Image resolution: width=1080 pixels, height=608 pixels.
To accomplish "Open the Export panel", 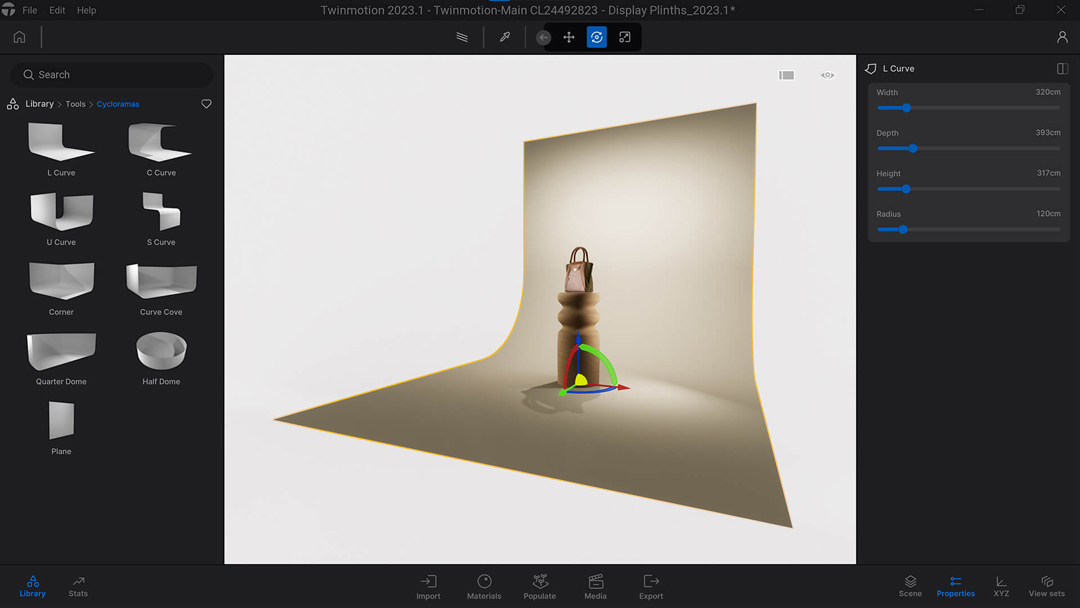I will [x=651, y=586].
